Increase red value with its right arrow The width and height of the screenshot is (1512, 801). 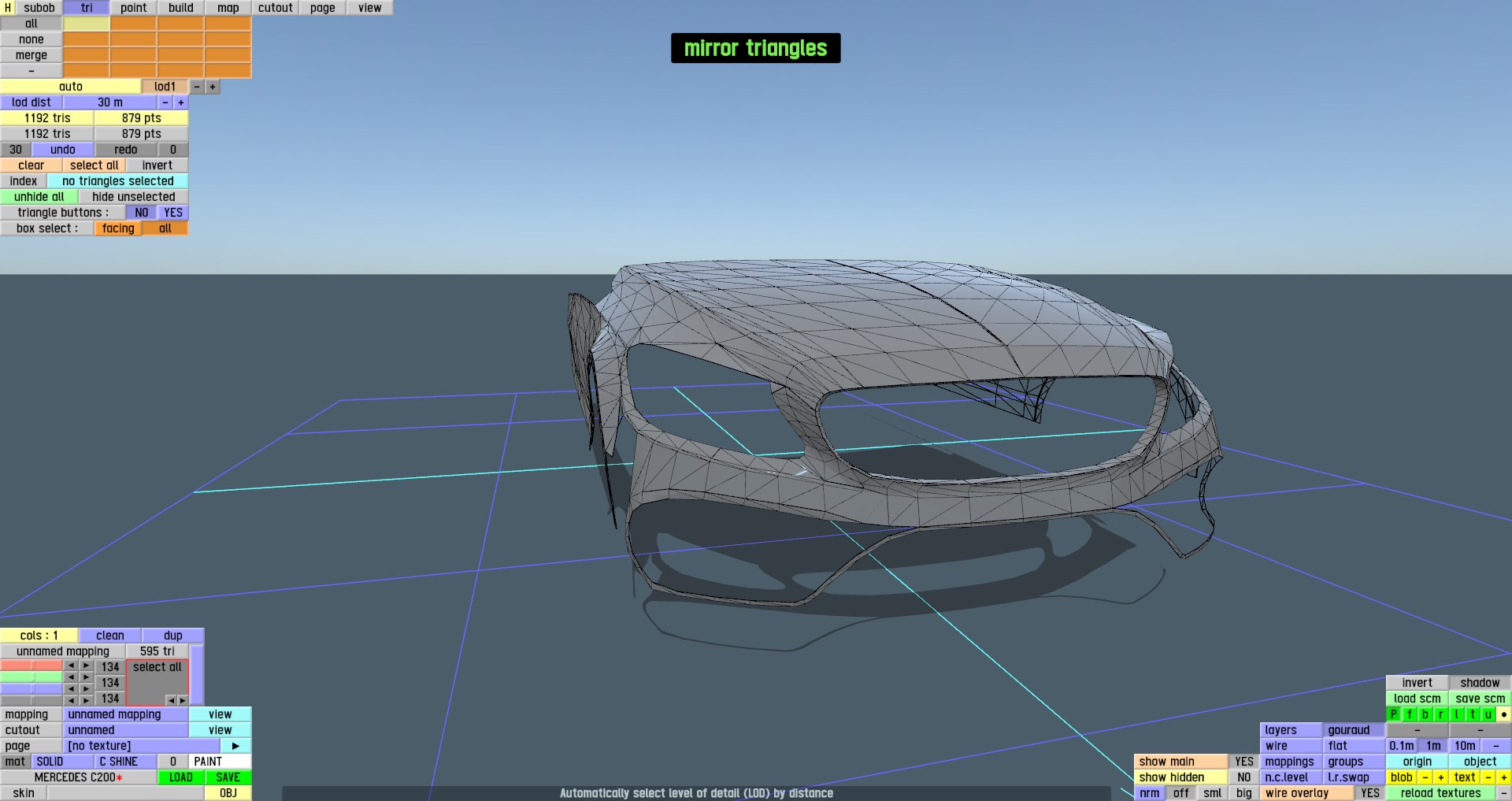tap(87, 666)
